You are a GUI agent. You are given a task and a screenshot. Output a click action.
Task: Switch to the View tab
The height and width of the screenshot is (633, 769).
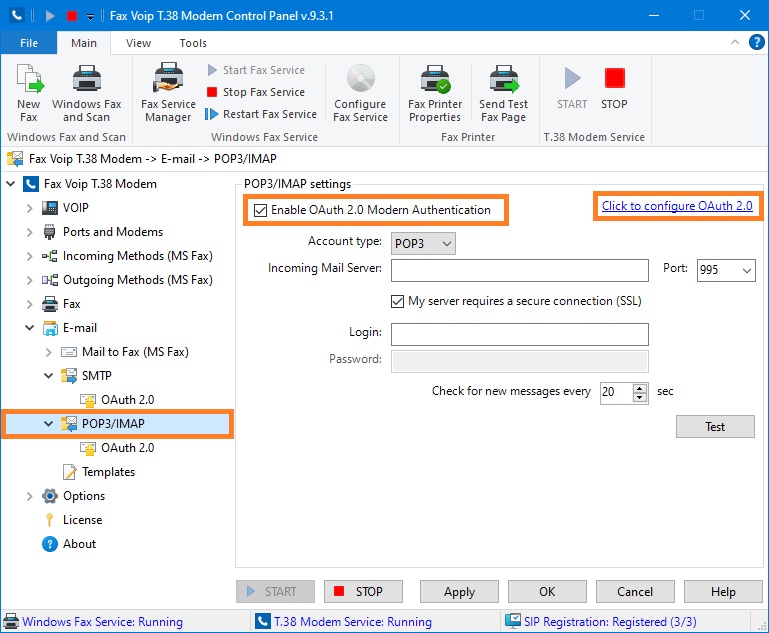pyautogui.click(x=138, y=43)
